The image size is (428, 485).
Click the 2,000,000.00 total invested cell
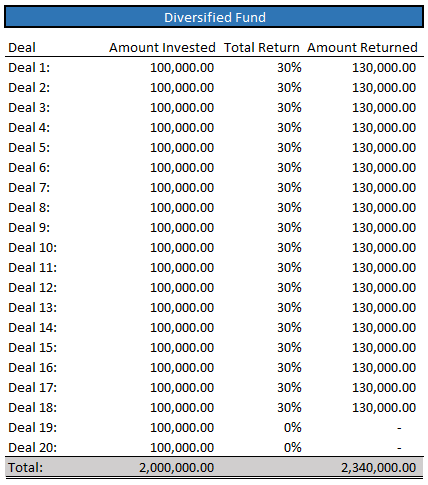(177, 468)
